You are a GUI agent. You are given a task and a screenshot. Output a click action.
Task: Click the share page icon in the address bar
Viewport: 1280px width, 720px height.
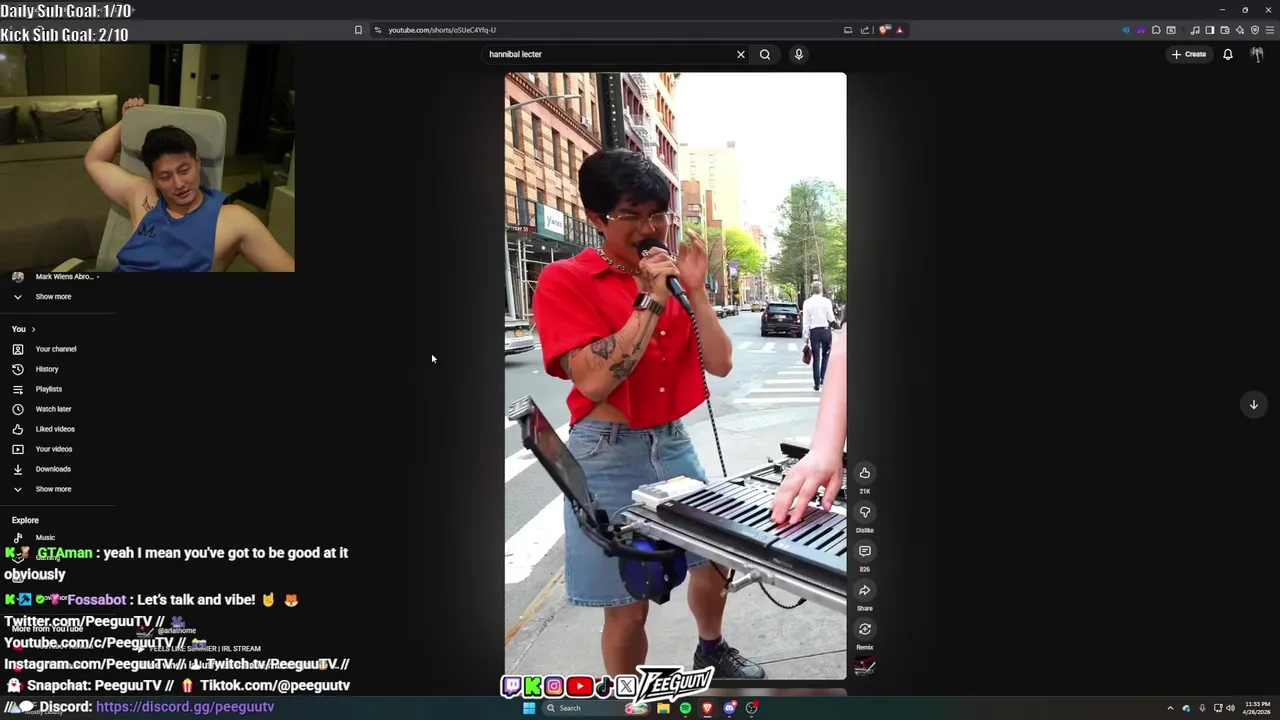(865, 30)
